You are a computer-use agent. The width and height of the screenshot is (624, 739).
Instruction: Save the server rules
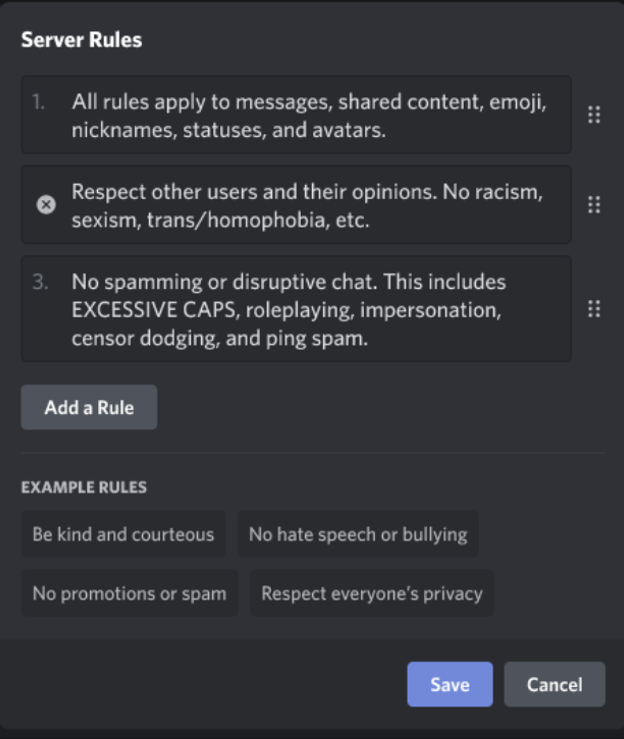coord(450,684)
